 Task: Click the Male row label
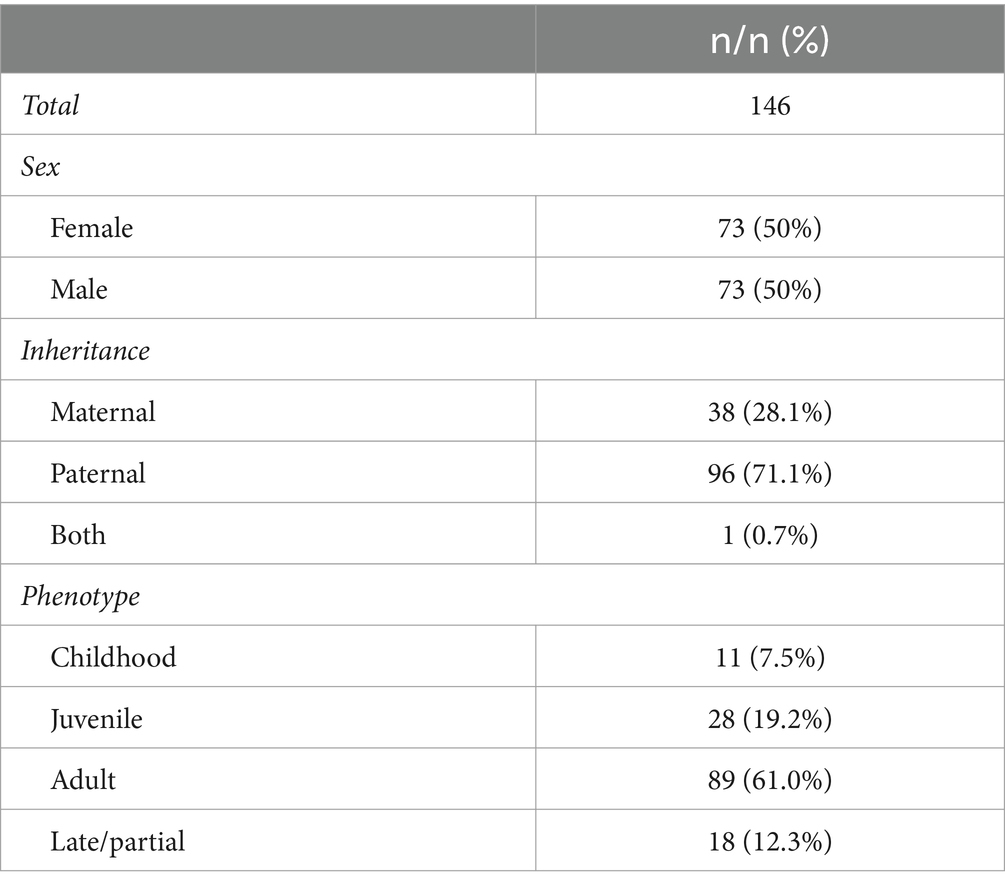click(x=79, y=290)
